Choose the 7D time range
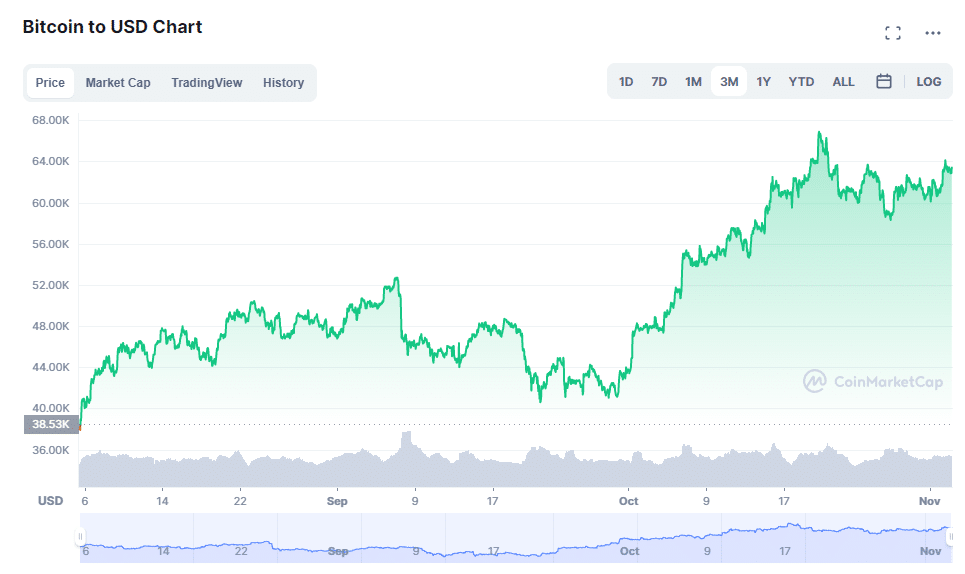 (659, 82)
